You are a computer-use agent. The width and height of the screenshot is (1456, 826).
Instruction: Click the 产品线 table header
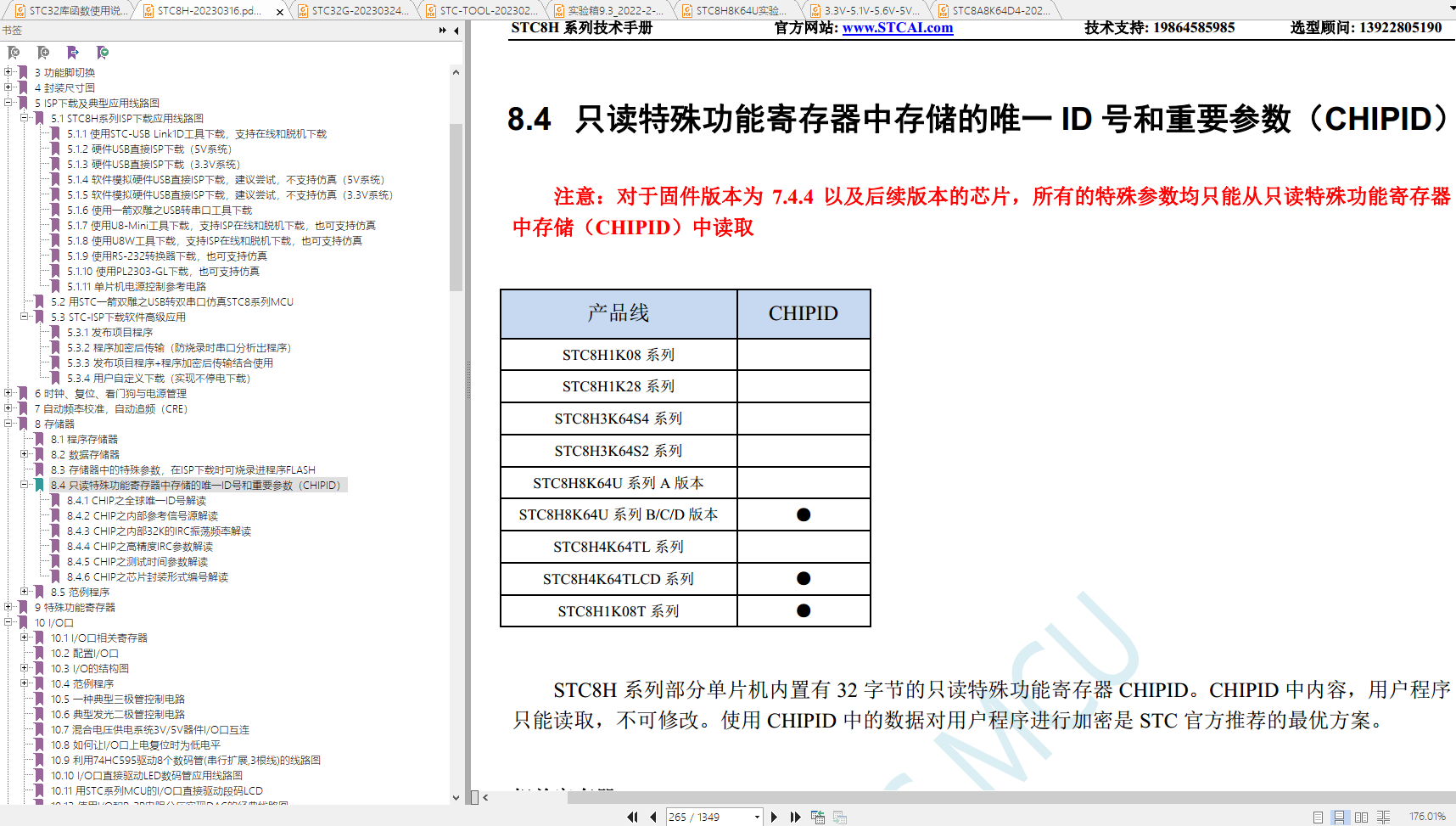(619, 313)
